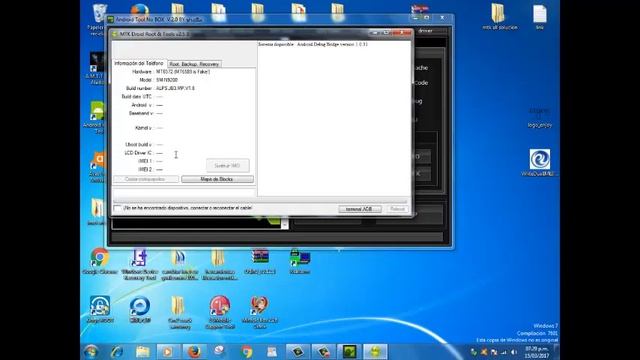The image size is (640, 360).
Task: Select the Información del Teléfono tab
Action: point(139,63)
